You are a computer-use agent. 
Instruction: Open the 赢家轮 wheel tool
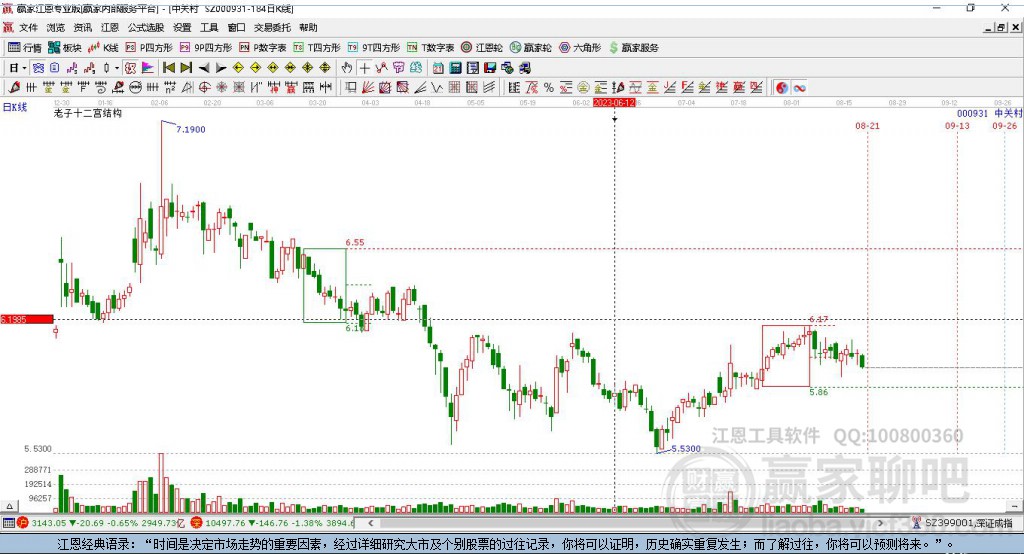pos(530,48)
